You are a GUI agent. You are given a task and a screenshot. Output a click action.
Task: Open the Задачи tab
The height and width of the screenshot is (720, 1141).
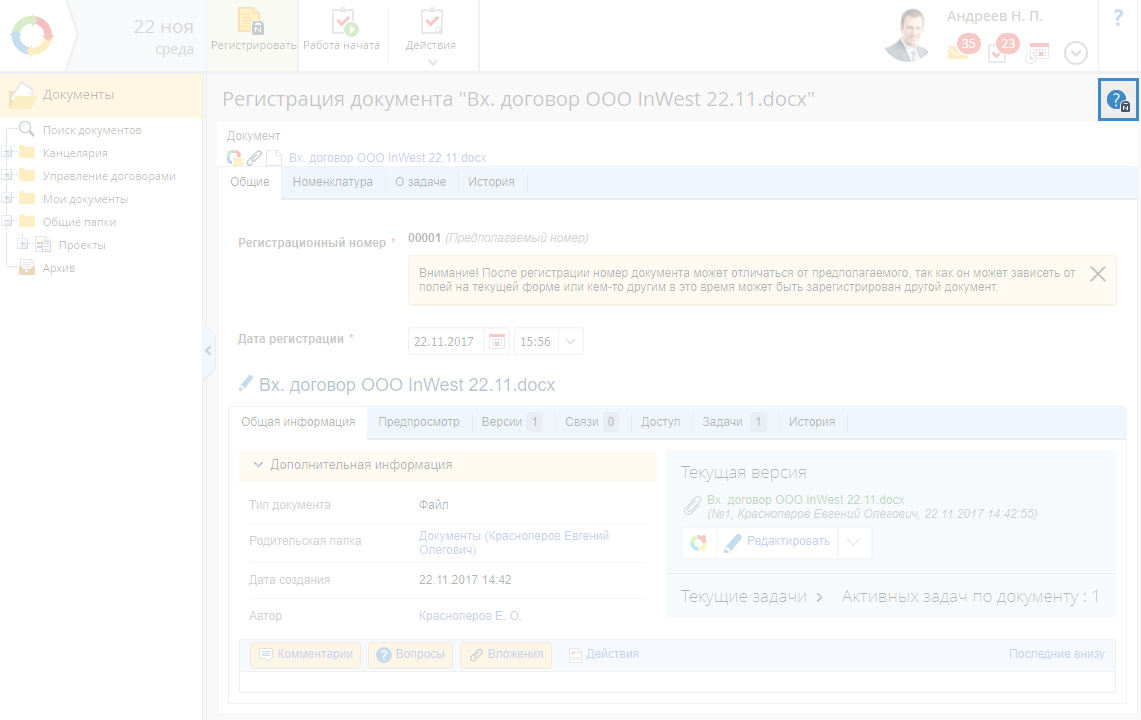click(734, 422)
